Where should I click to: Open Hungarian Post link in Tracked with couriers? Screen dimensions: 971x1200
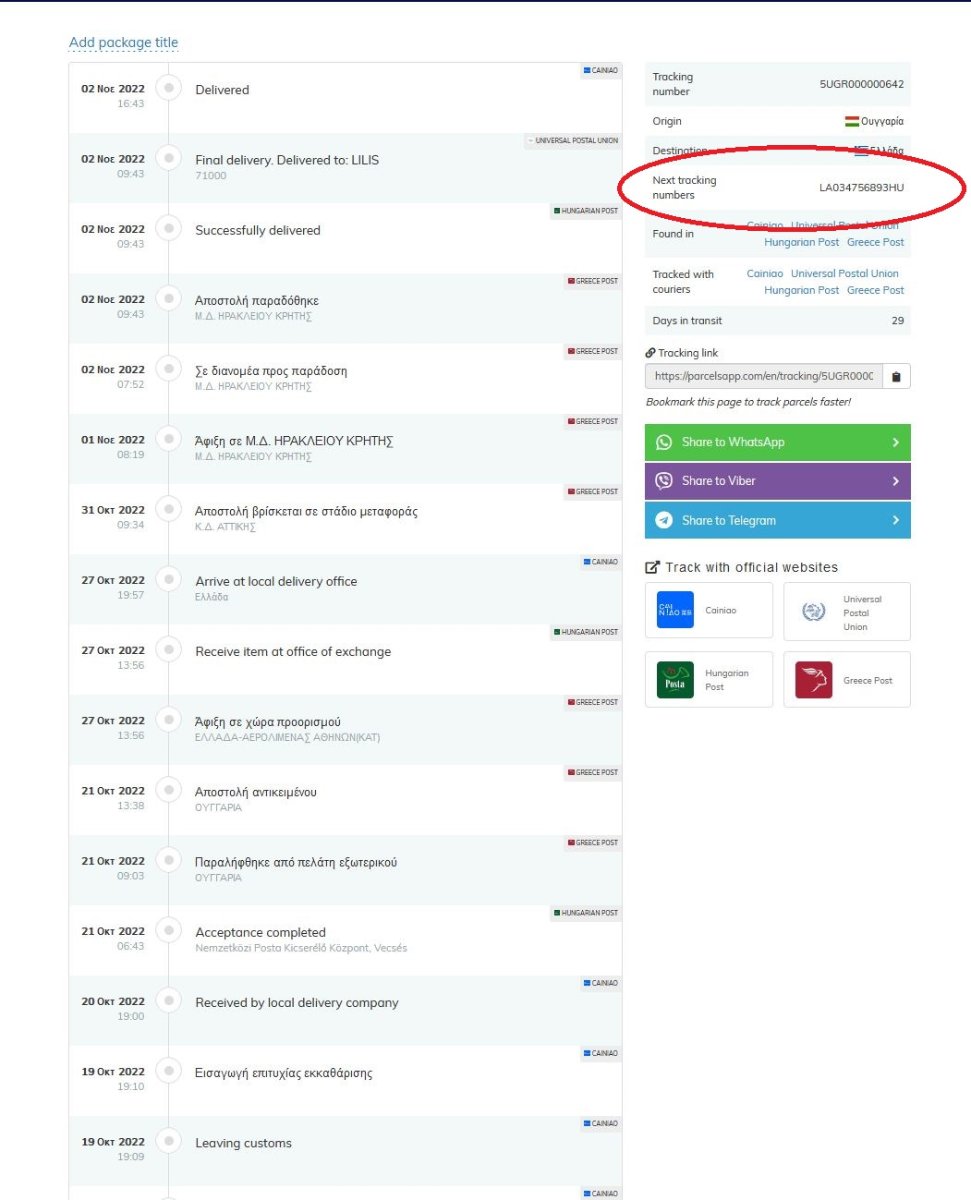802,290
